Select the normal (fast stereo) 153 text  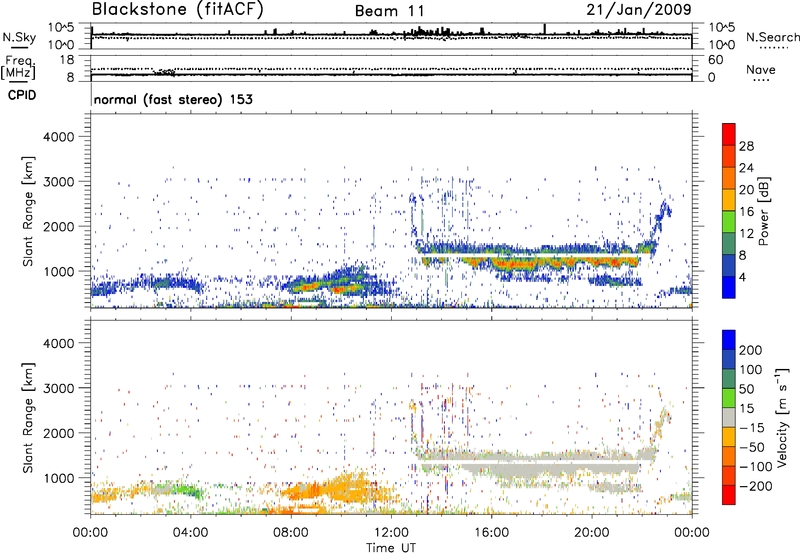coord(173,99)
